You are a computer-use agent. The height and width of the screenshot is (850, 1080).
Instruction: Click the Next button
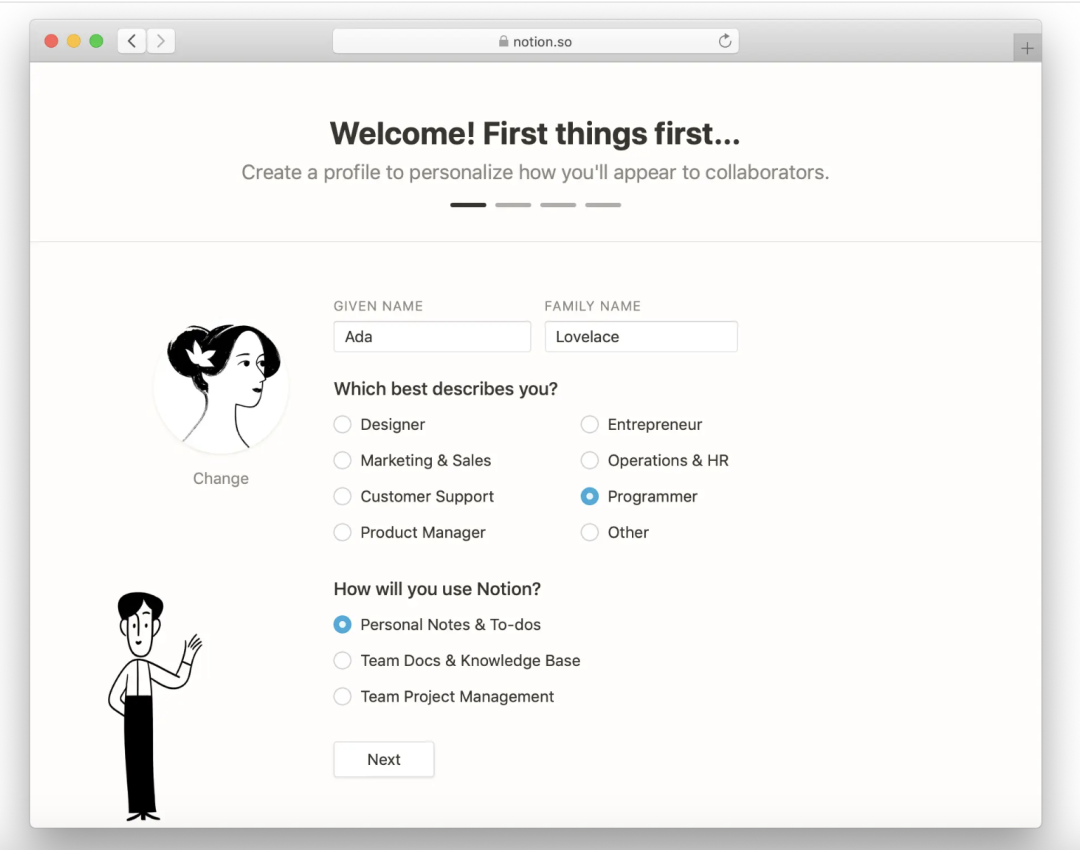(x=384, y=759)
